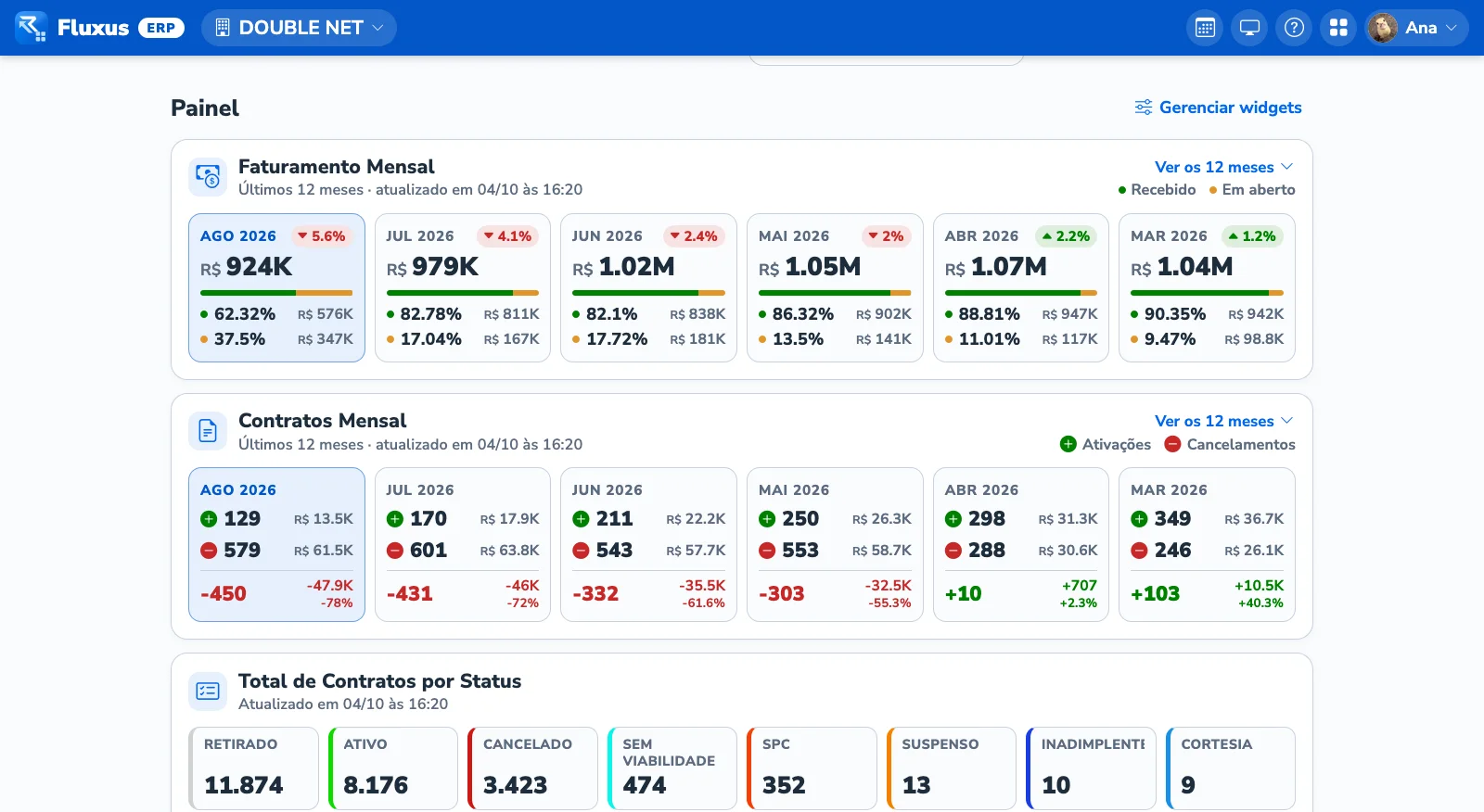The height and width of the screenshot is (812, 1484).
Task: Click the Recebido legend label
Action: point(1163,190)
